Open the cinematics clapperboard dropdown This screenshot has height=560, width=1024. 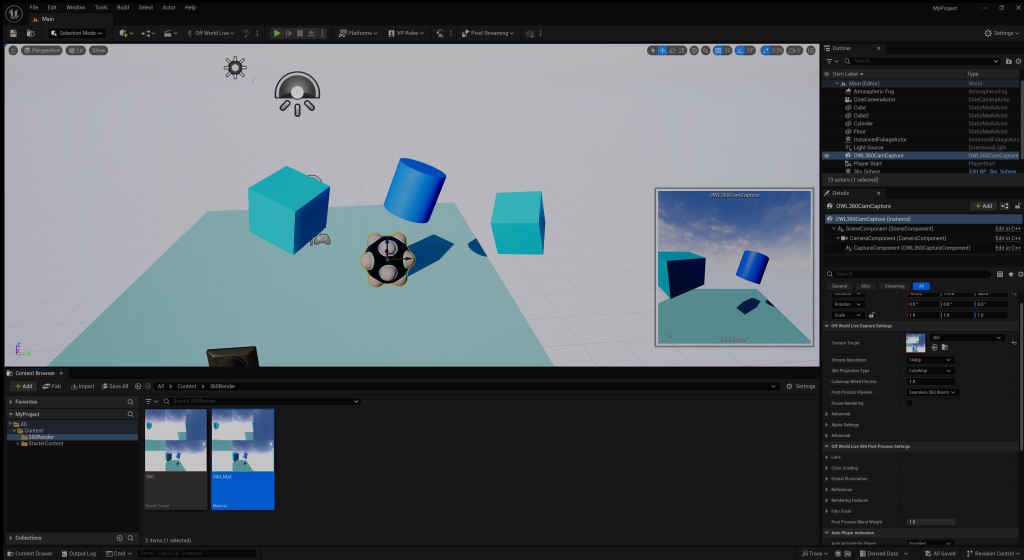click(x=170, y=33)
